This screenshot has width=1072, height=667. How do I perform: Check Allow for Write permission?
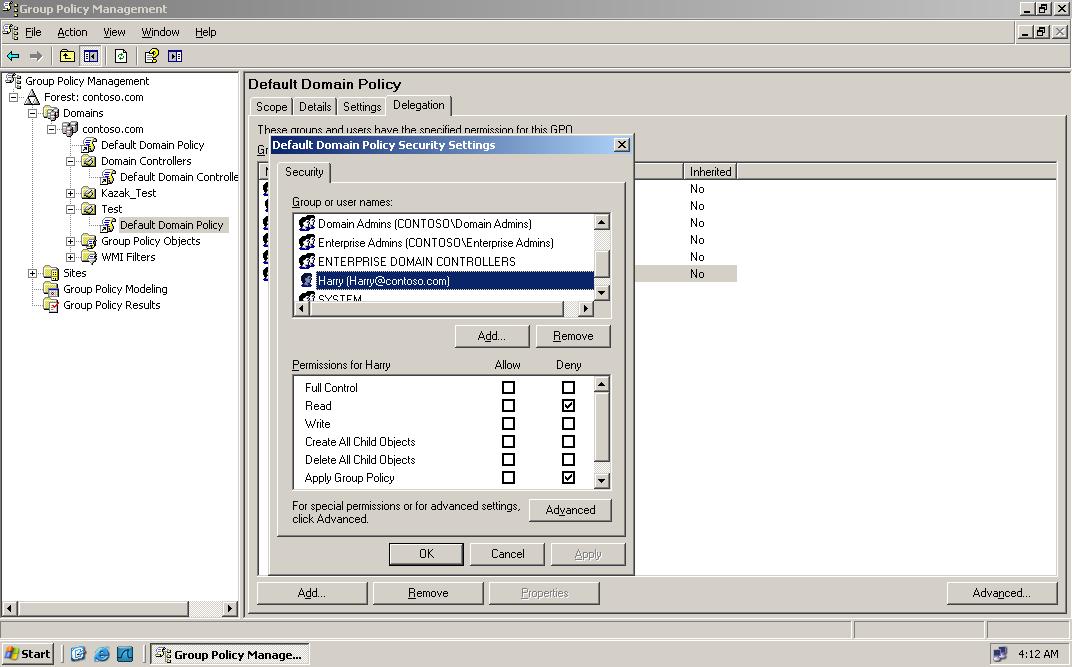pyautogui.click(x=508, y=424)
